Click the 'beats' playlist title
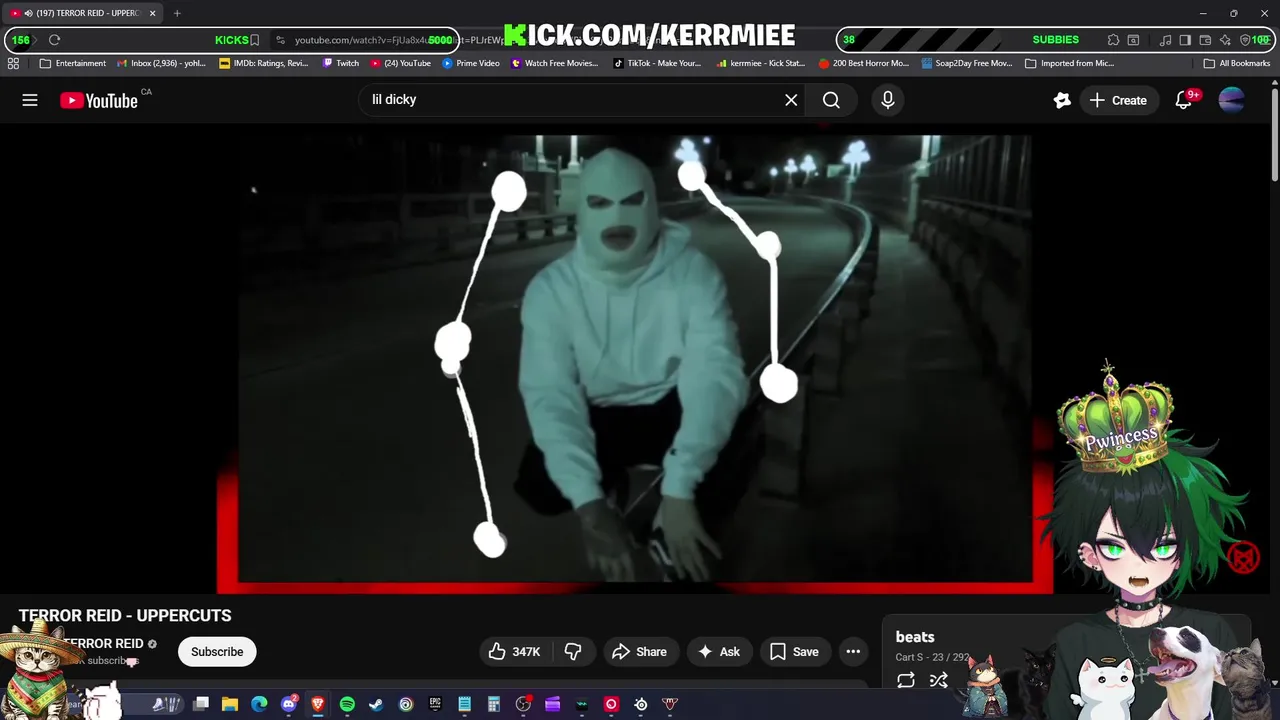The width and height of the screenshot is (1280, 720). pos(915,637)
